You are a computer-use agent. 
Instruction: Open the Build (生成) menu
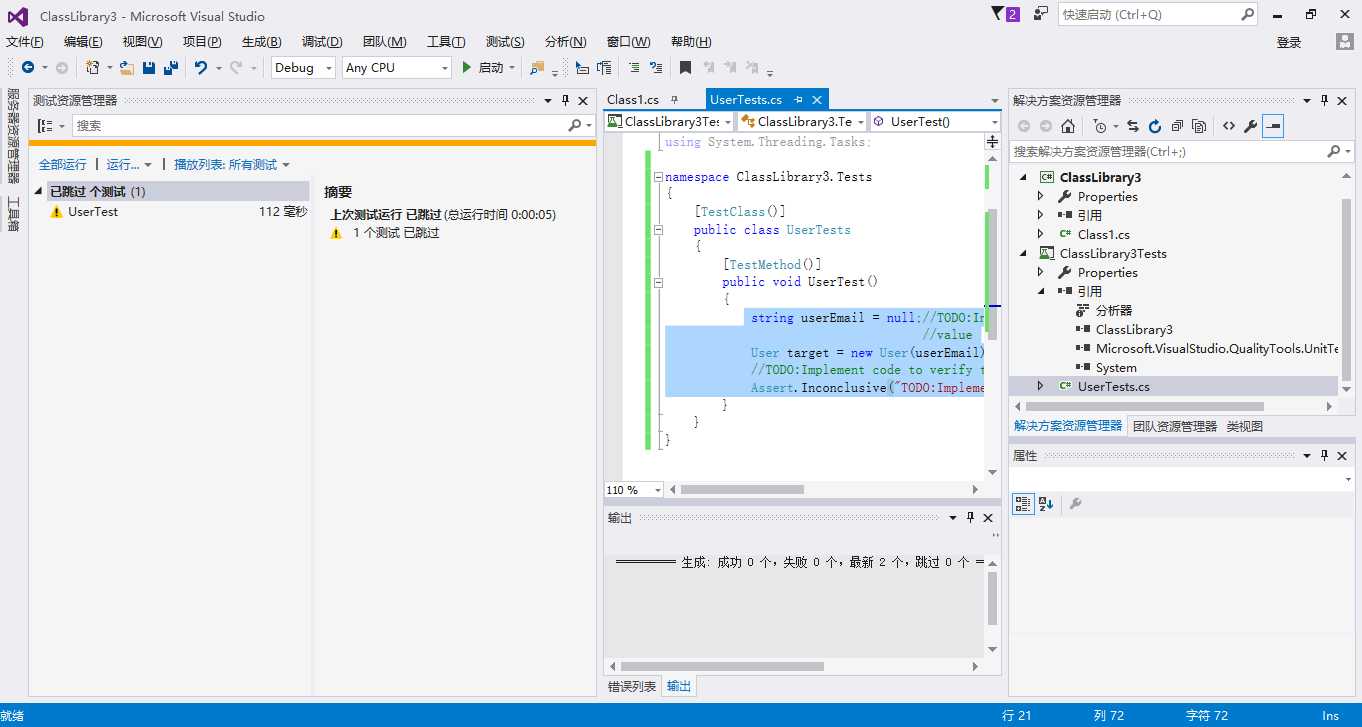261,41
